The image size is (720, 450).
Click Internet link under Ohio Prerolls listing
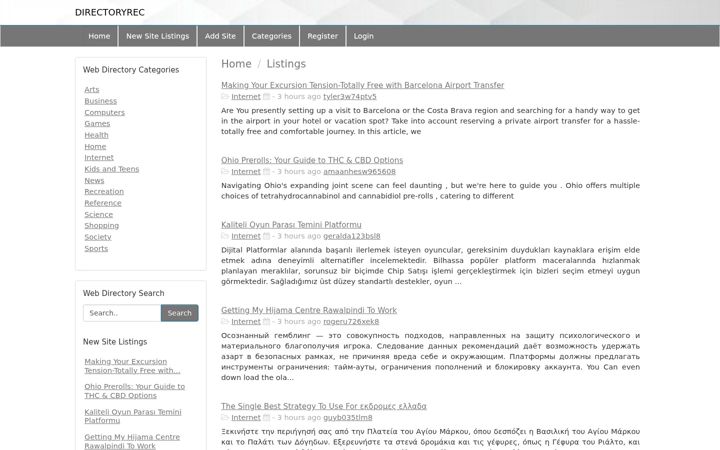246,171
